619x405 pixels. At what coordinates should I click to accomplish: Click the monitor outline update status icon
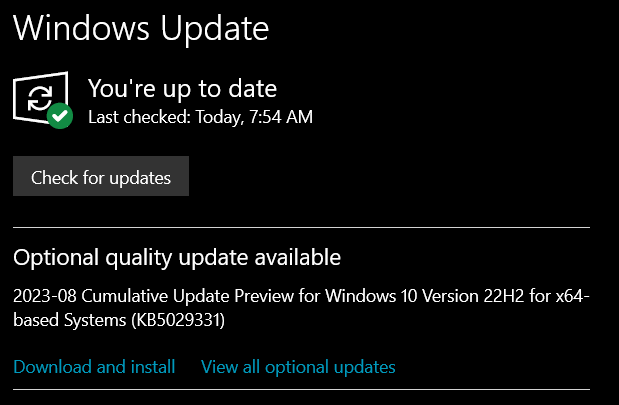coord(41,98)
